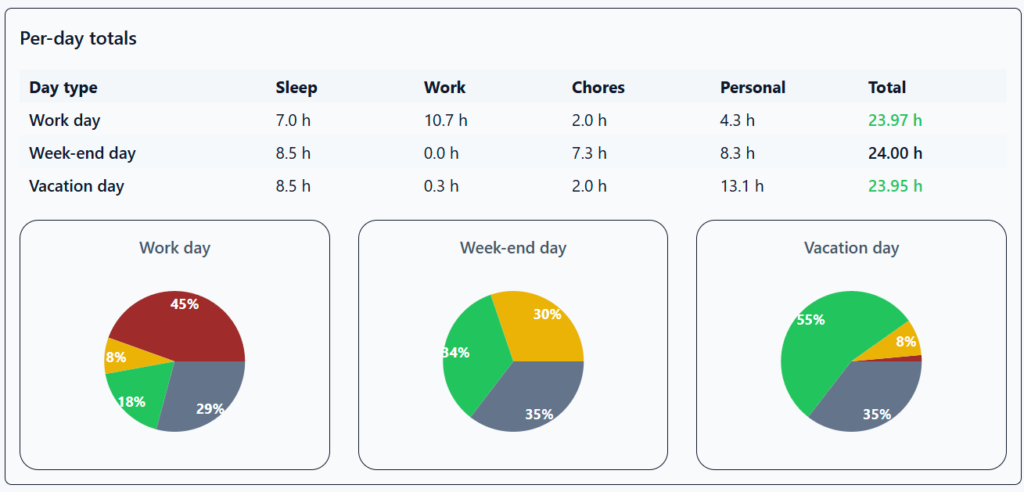Click the "Sleep" column header
Viewport: 1024px width, 492px height.
click(x=296, y=87)
